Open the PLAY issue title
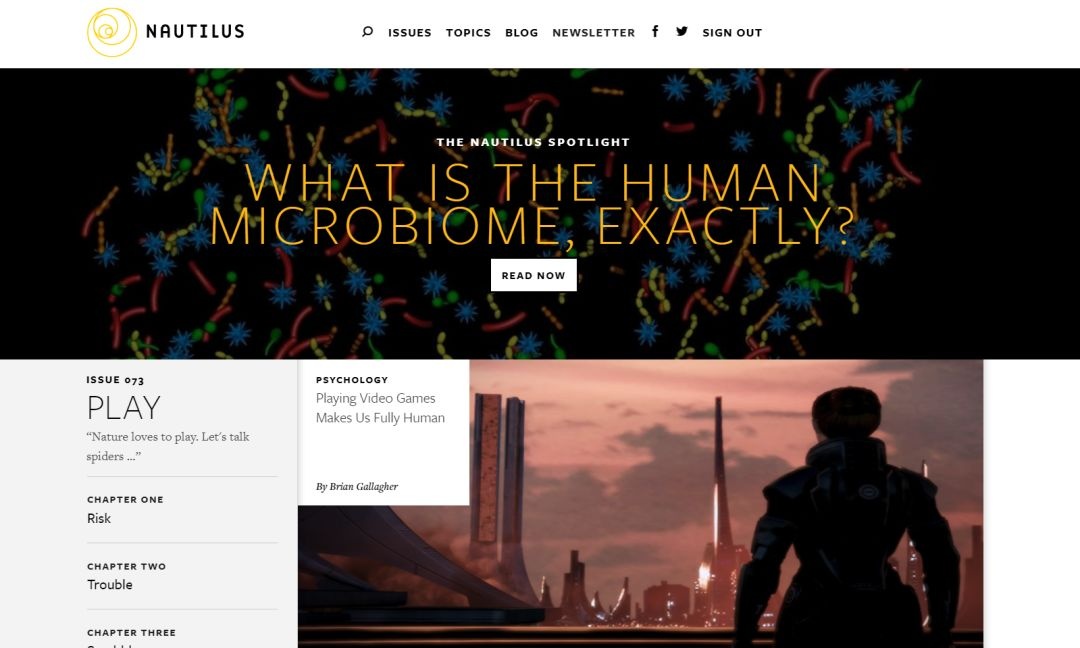Screen dimensions: 1080x648 (123, 407)
